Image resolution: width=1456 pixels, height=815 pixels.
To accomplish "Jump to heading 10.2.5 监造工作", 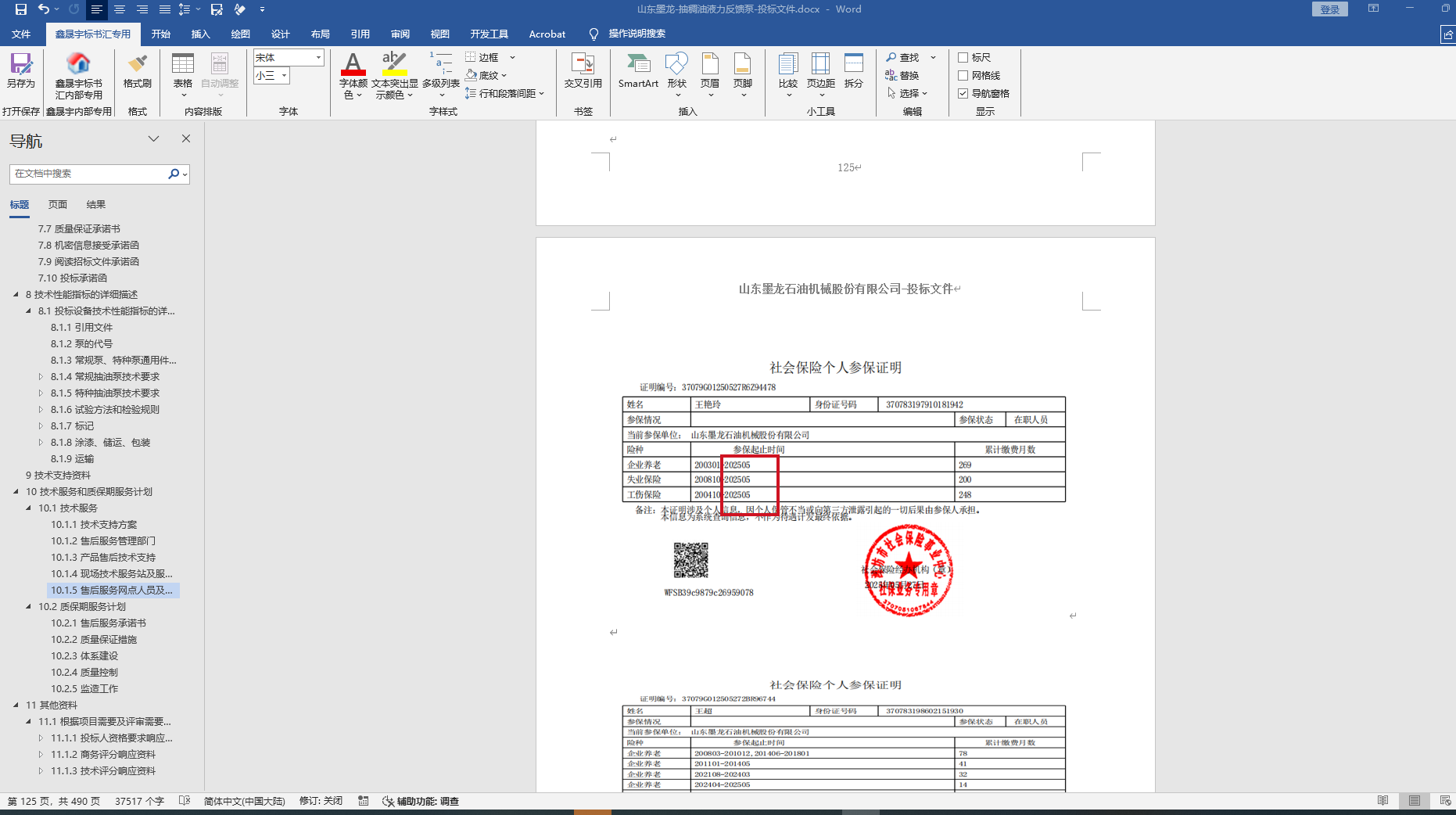I will pos(84,689).
